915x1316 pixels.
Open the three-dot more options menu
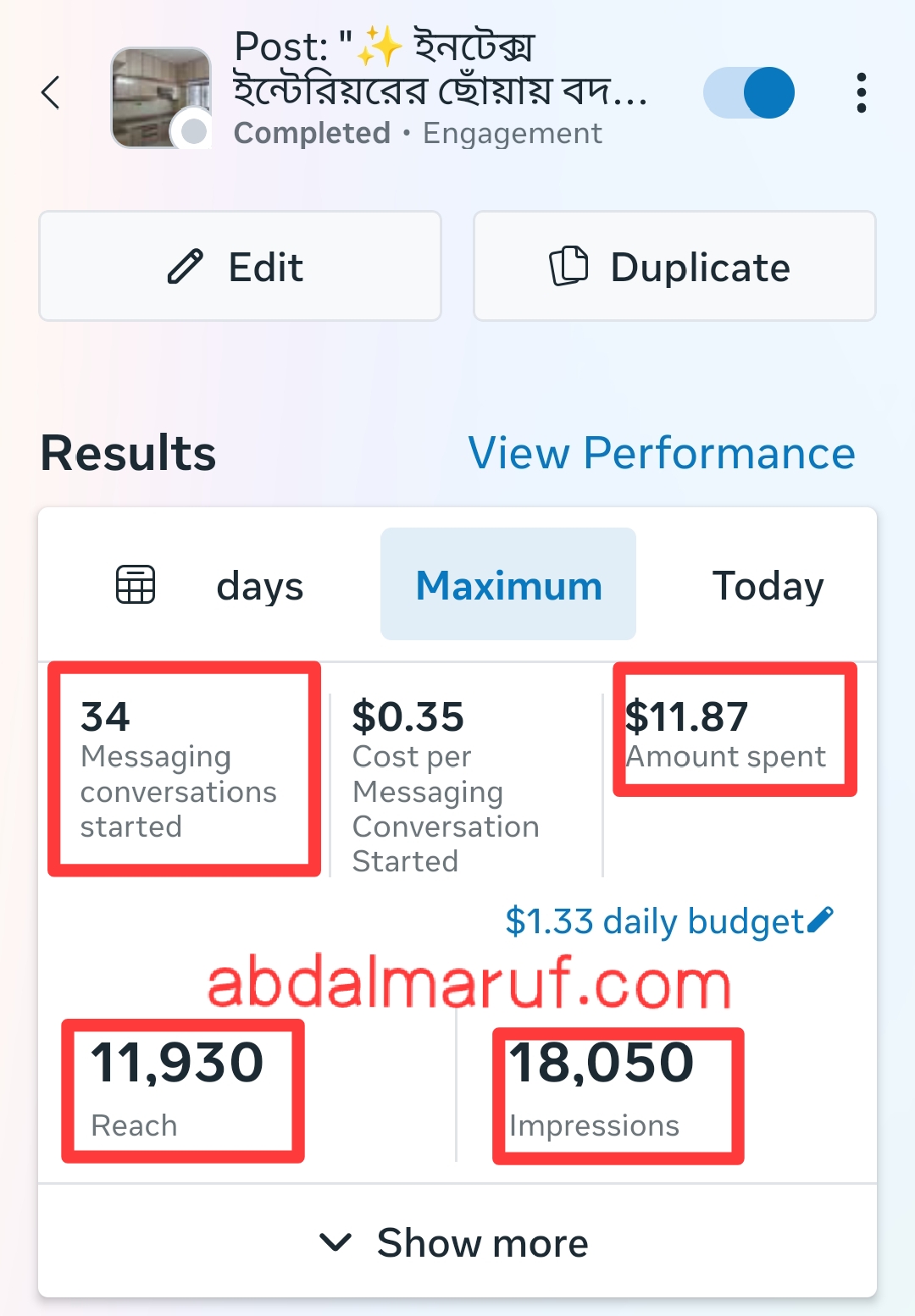[861, 92]
